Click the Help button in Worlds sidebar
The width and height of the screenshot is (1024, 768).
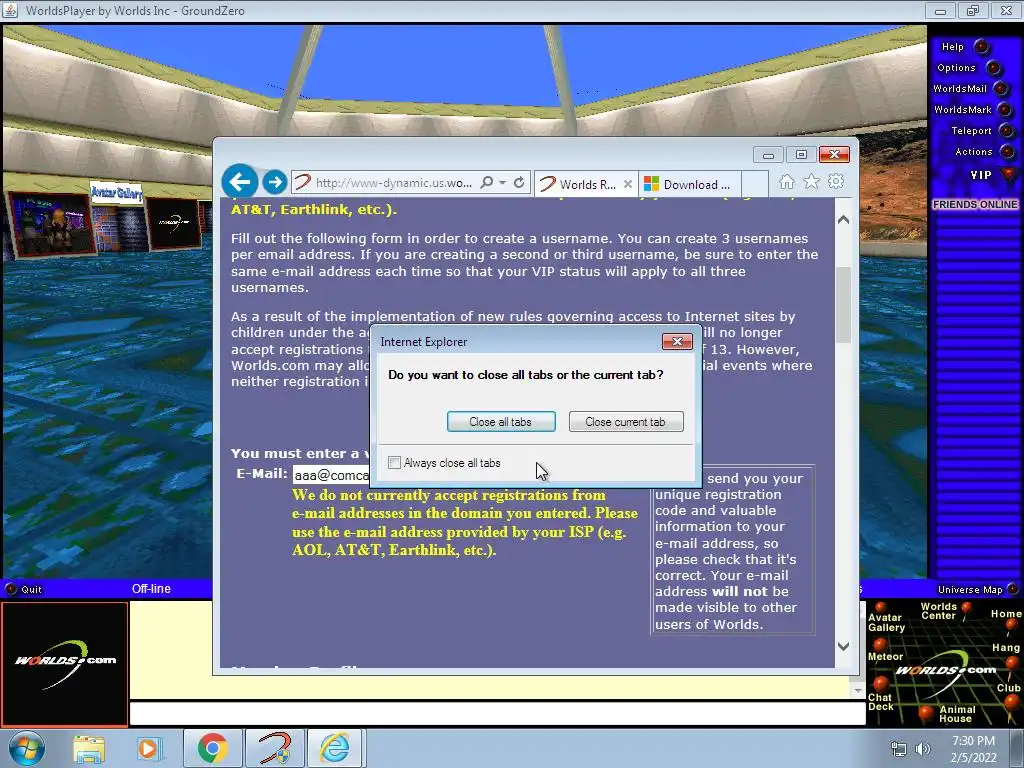click(965, 47)
